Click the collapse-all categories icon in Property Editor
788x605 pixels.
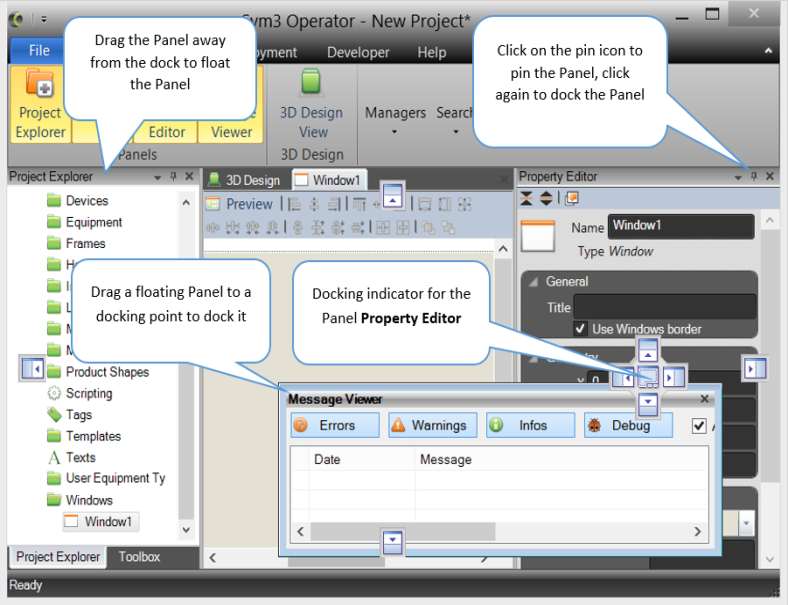pyautogui.click(x=526, y=198)
